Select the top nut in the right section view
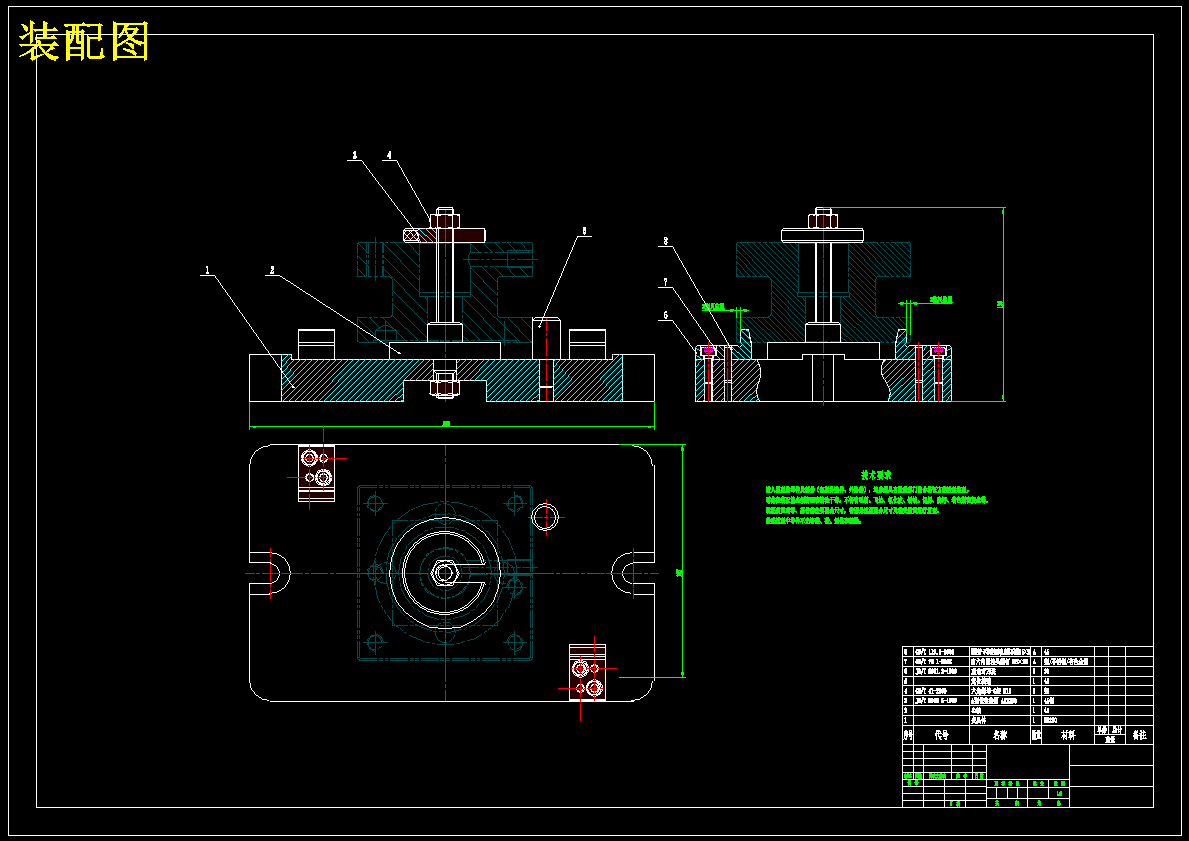1189x841 pixels. [x=823, y=220]
